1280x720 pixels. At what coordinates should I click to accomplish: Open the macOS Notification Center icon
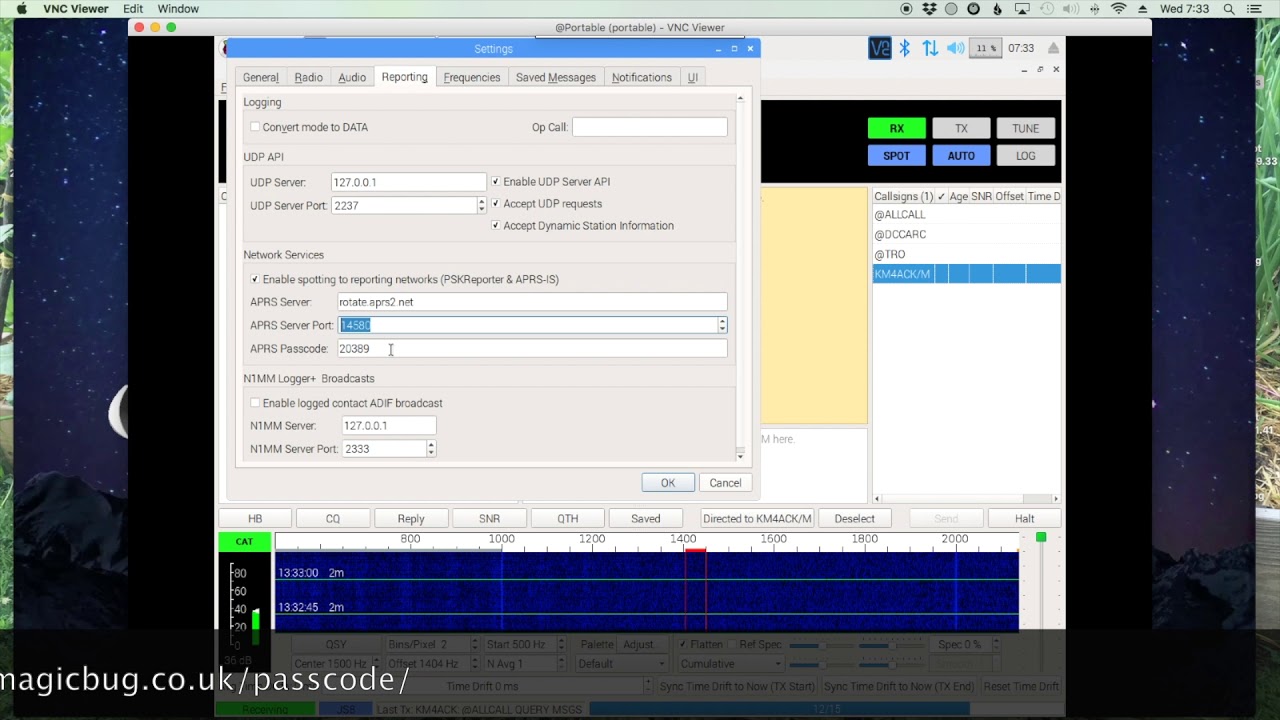pos(1255,9)
